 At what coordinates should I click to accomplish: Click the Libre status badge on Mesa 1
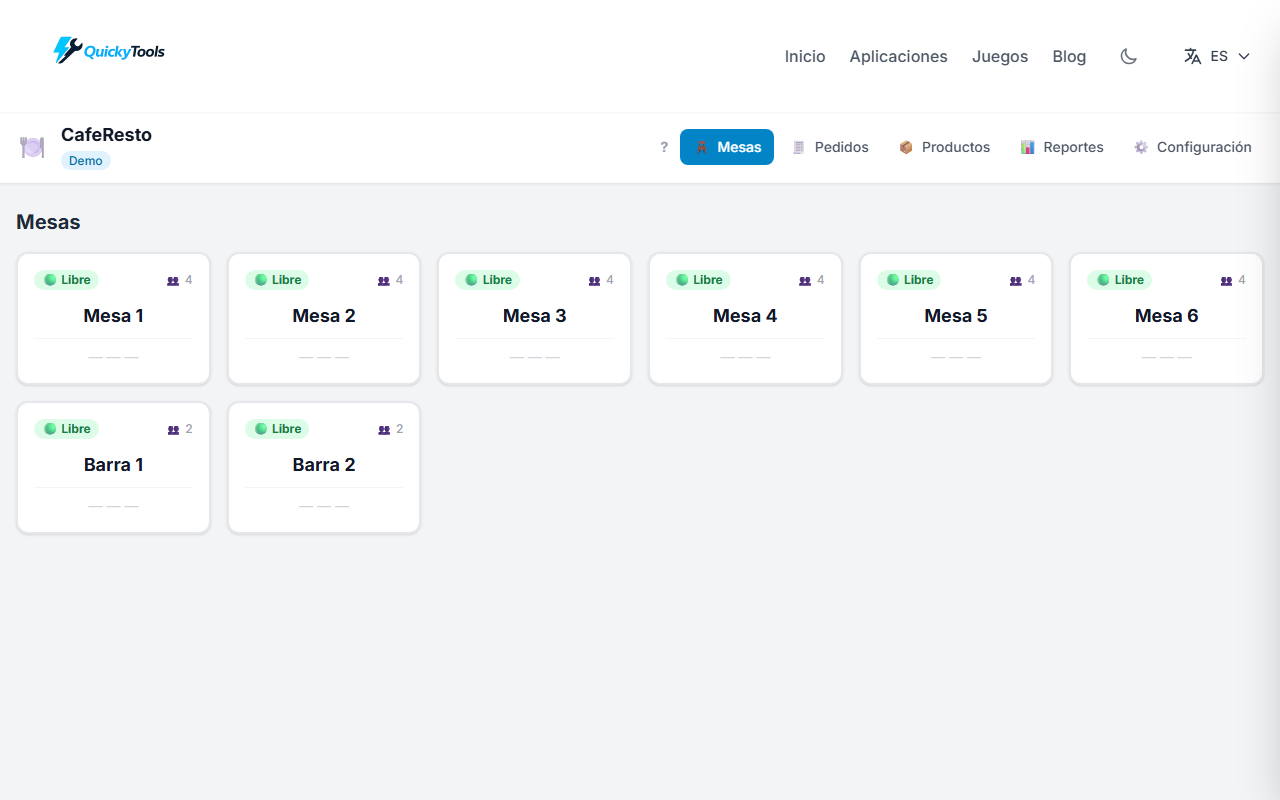[66, 280]
